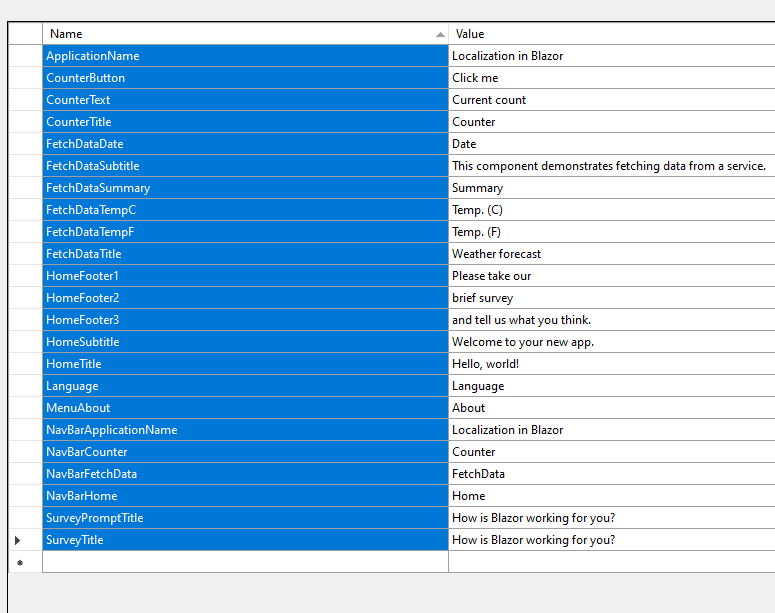The width and height of the screenshot is (775, 613).
Task: Select the Language name cell
Action: 245,386
